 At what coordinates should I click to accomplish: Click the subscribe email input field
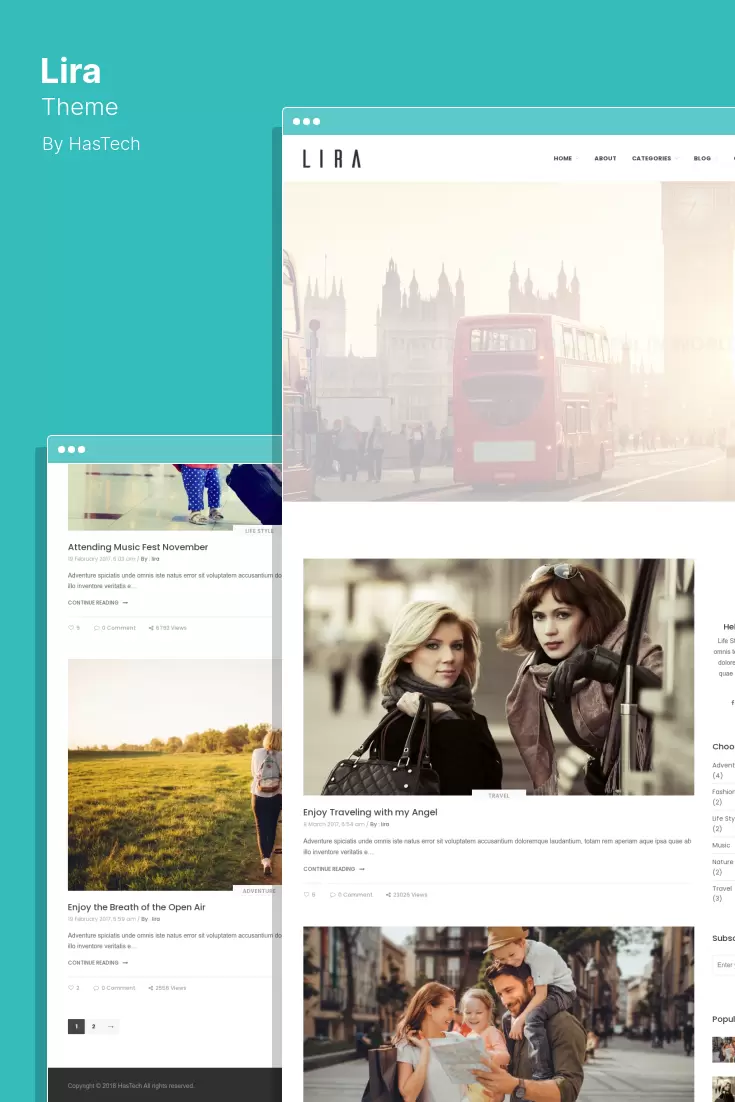click(x=724, y=965)
